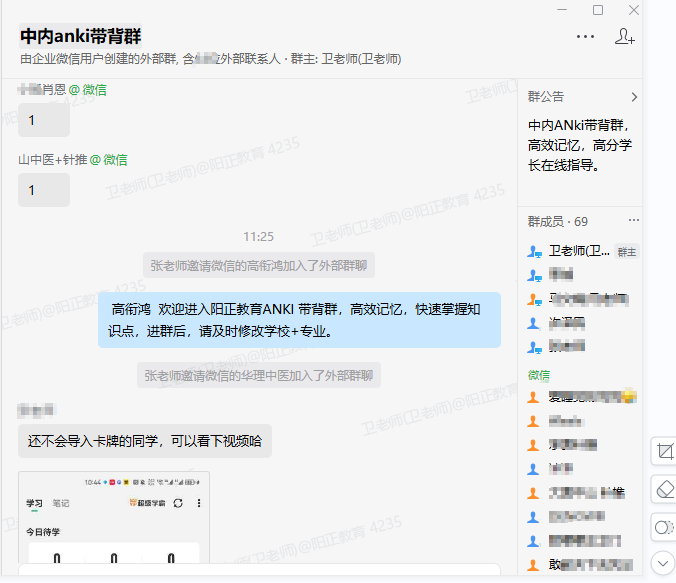The image size is (676, 583).
Task: Open the announcement text 中内ANki带背群
Action: tap(579, 145)
